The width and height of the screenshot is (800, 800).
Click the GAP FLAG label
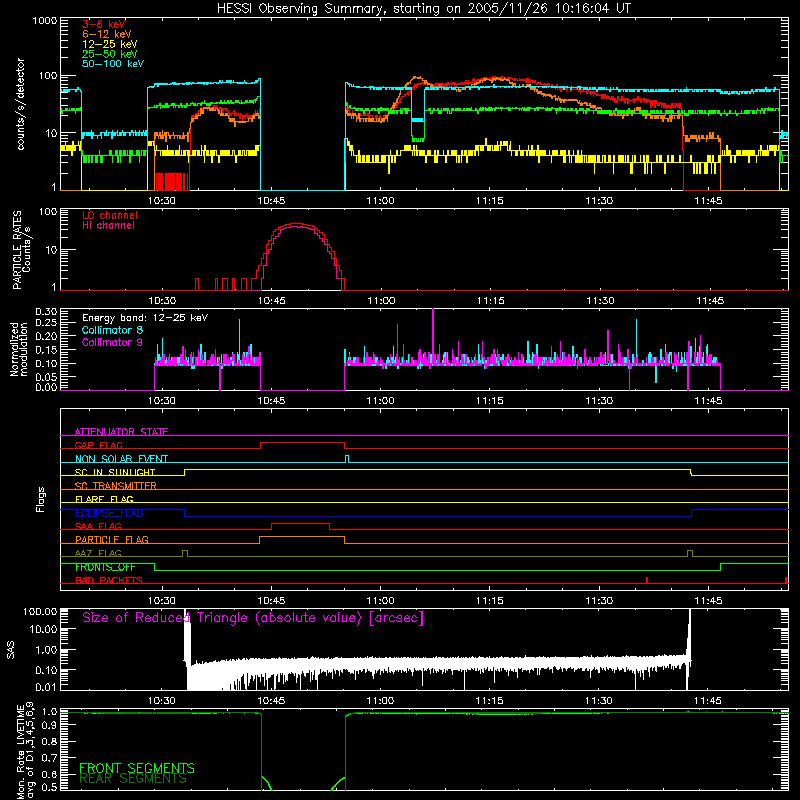98,445
